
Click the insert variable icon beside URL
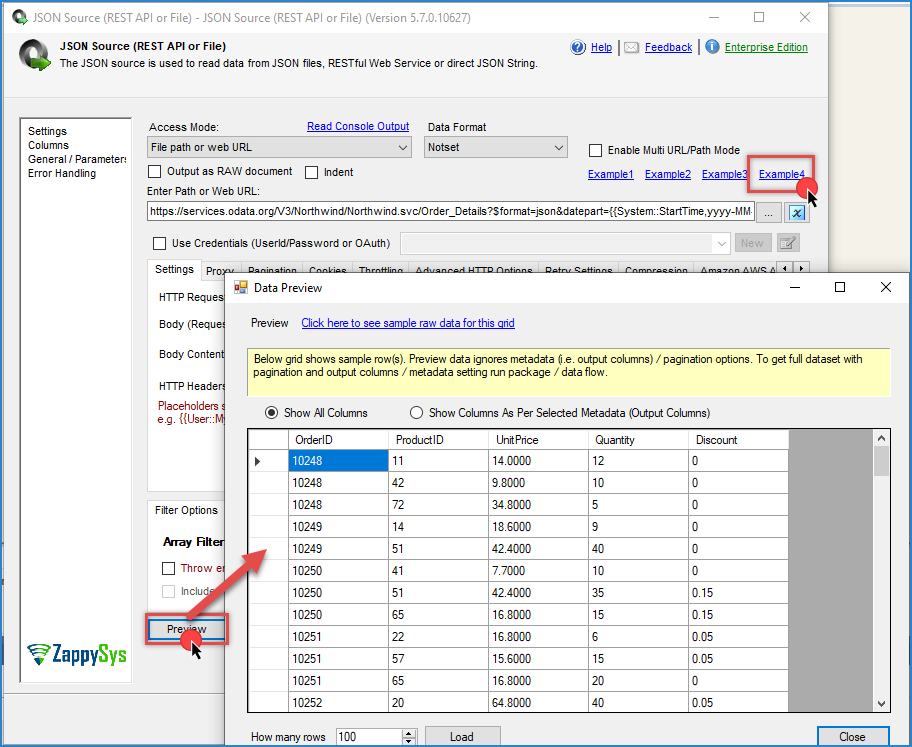[796, 213]
